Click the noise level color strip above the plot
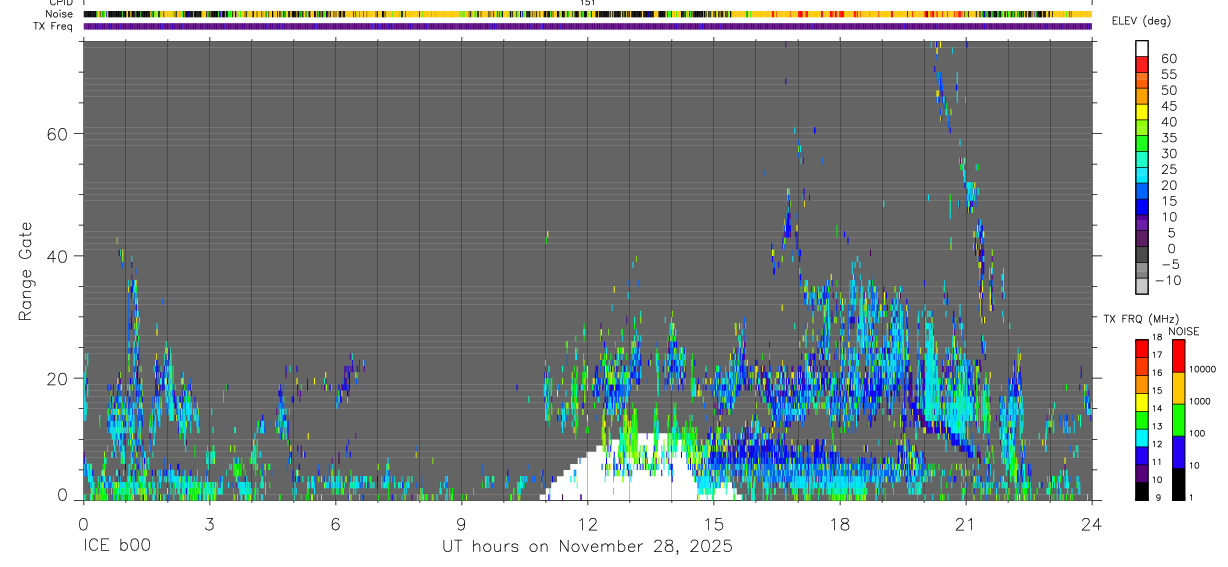 (587, 14)
